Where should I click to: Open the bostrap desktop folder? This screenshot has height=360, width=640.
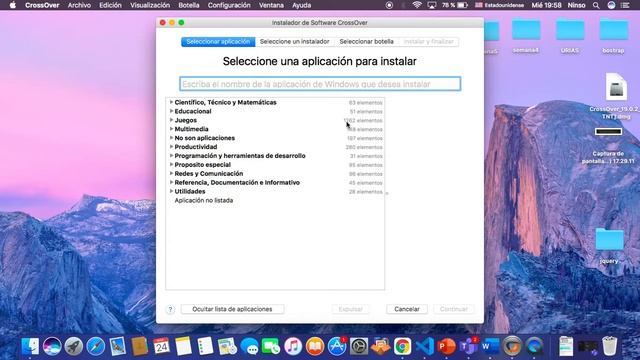pos(613,29)
